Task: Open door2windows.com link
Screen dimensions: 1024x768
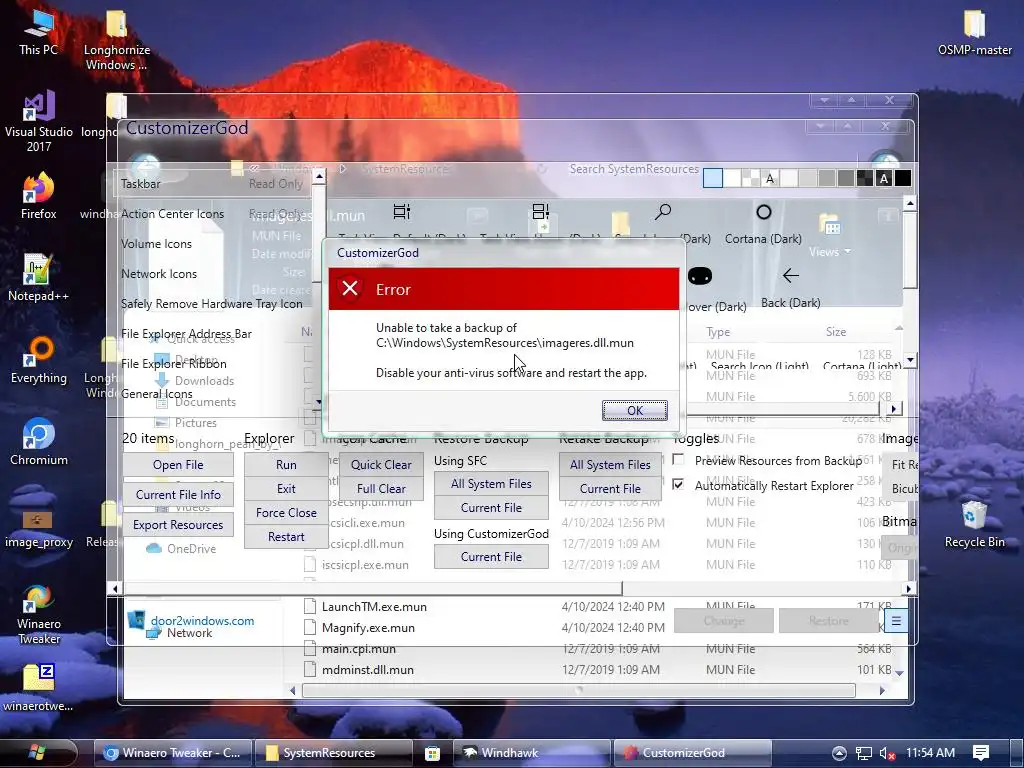Action: click(202, 620)
